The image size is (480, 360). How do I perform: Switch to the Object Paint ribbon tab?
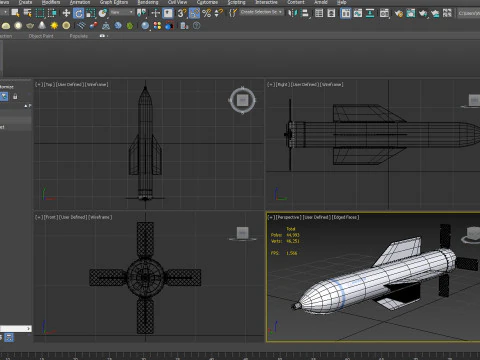point(41,36)
